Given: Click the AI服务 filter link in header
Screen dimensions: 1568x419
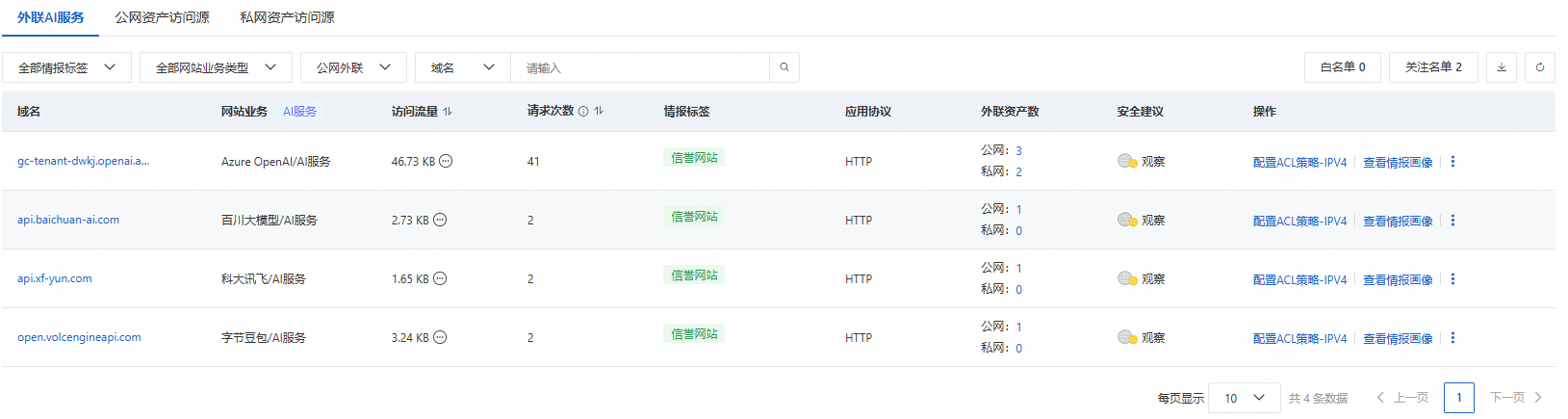Looking at the screenshot, I should coord(299,112).
